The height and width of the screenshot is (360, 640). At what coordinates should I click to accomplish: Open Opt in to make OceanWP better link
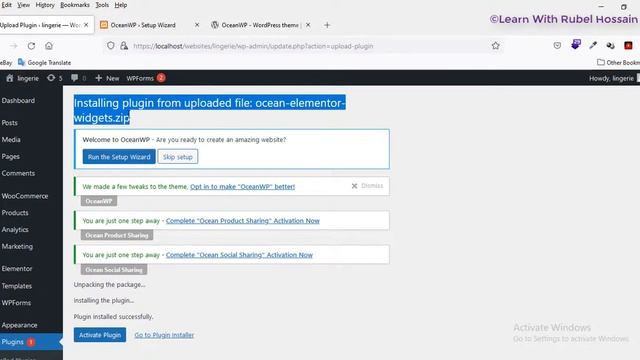pos(242,187)
